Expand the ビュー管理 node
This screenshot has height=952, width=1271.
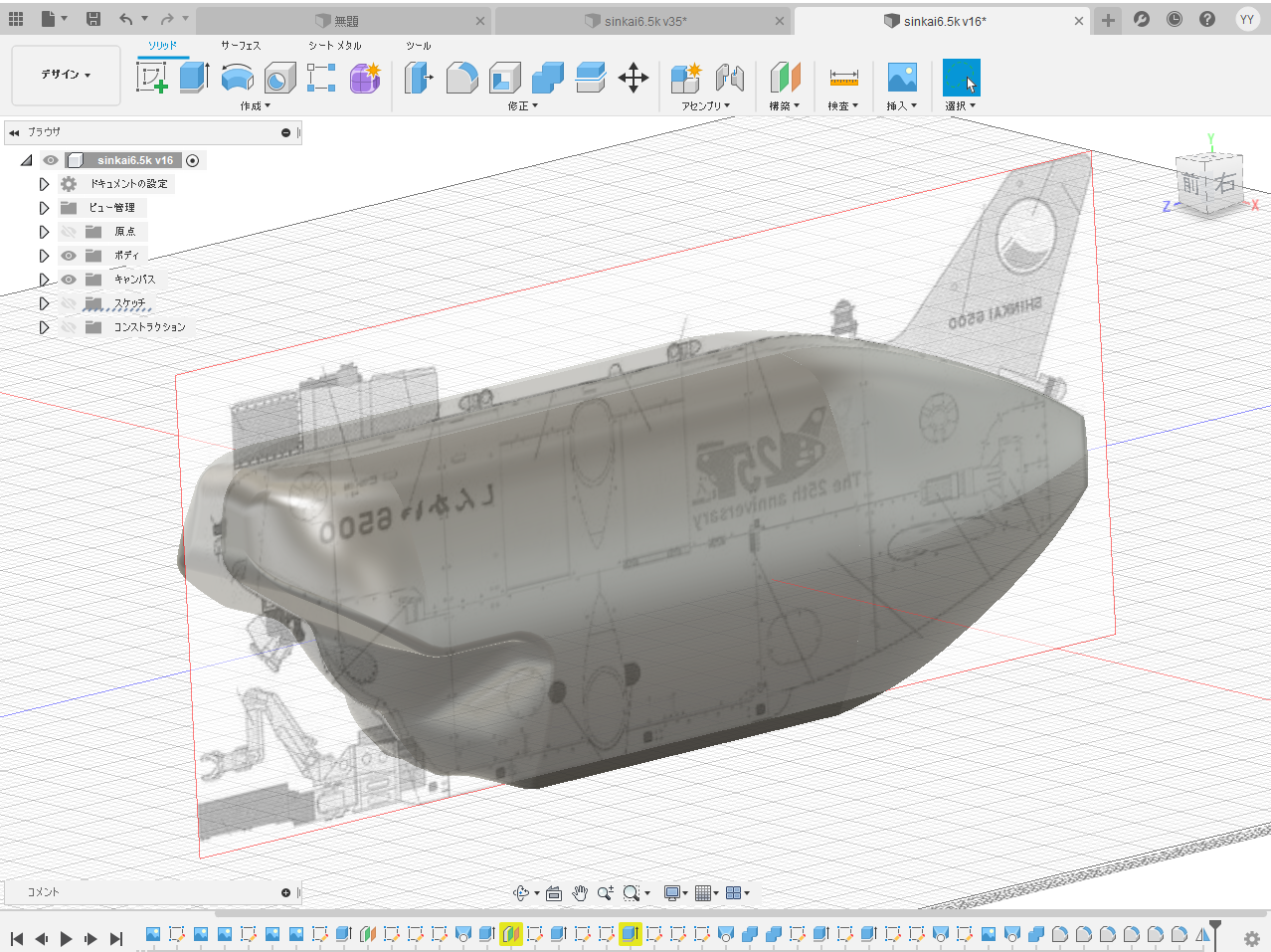(44, 208)
